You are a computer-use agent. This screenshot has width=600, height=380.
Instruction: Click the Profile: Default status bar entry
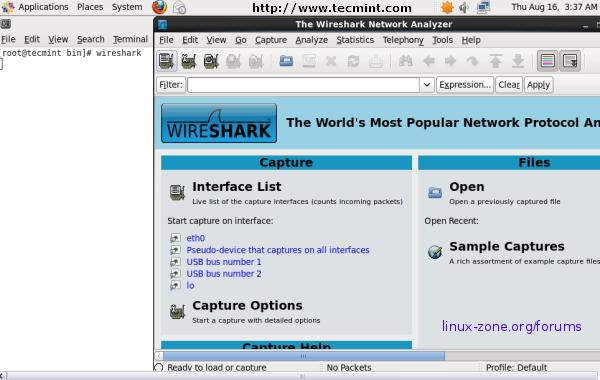point(516,367)
